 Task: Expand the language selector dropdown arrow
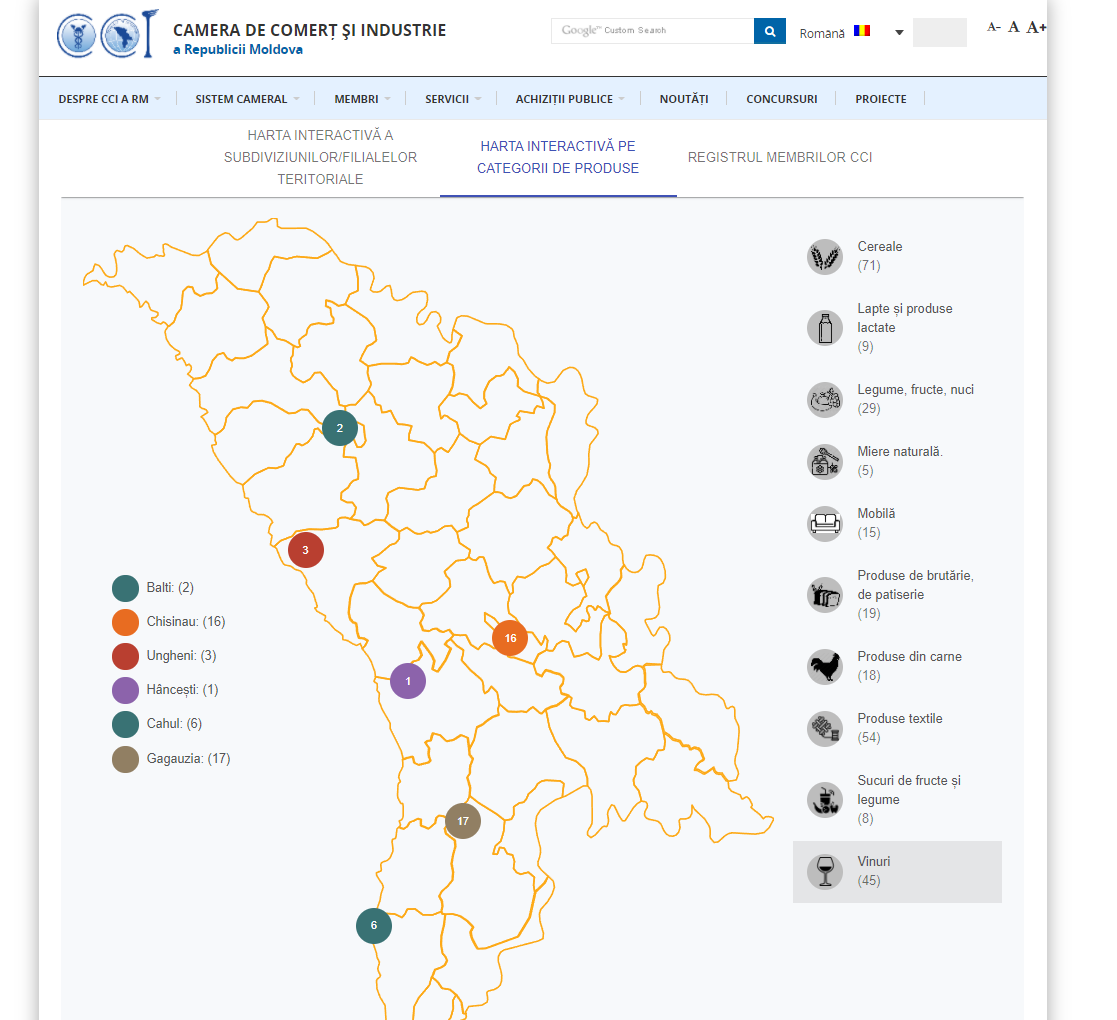[x=899, y=33]
